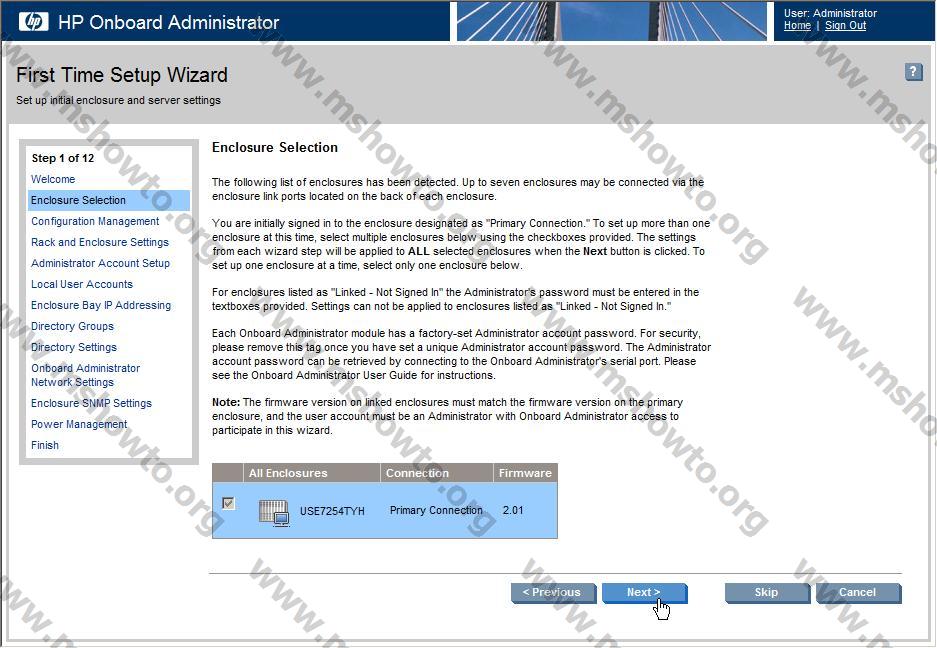Click the Skip button

[767, 592]
